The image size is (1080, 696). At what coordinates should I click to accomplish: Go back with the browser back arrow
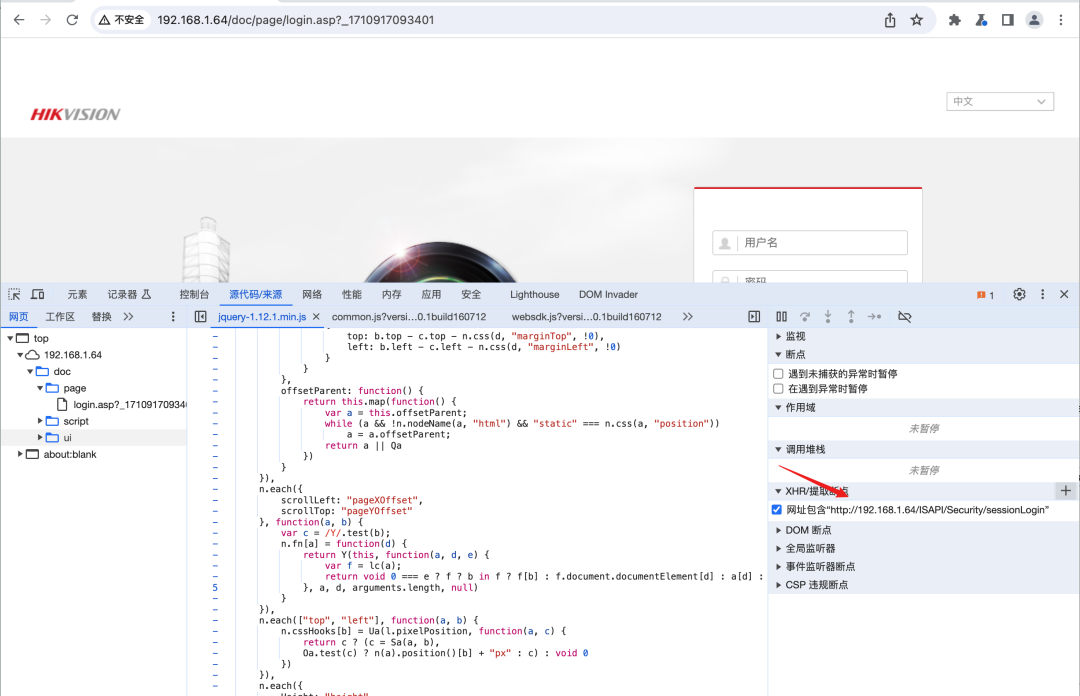19,20
